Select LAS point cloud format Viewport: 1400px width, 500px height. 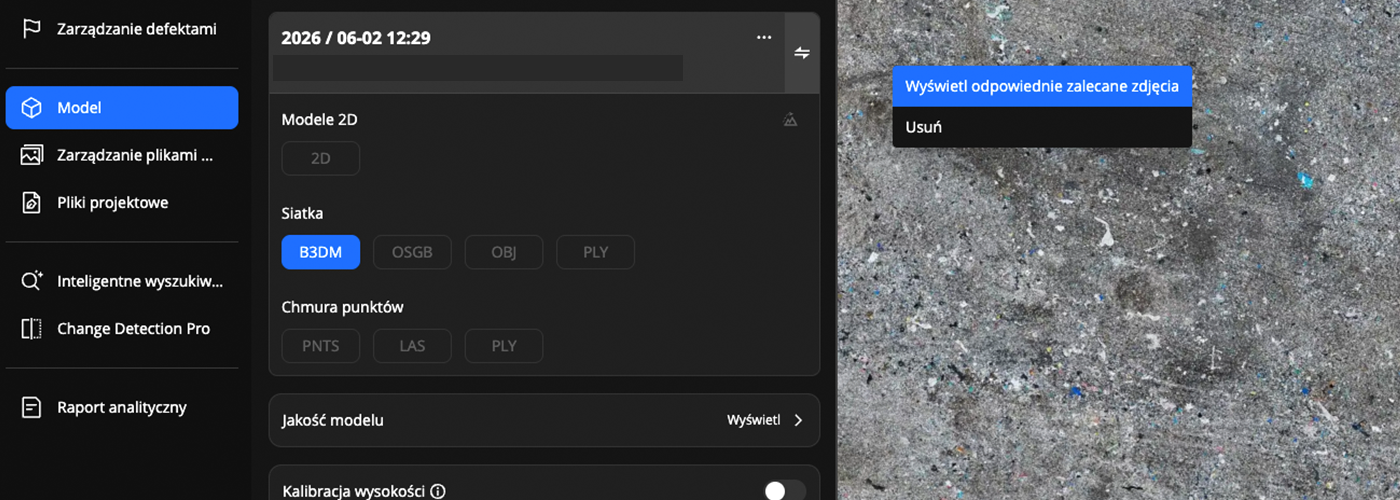412,346
